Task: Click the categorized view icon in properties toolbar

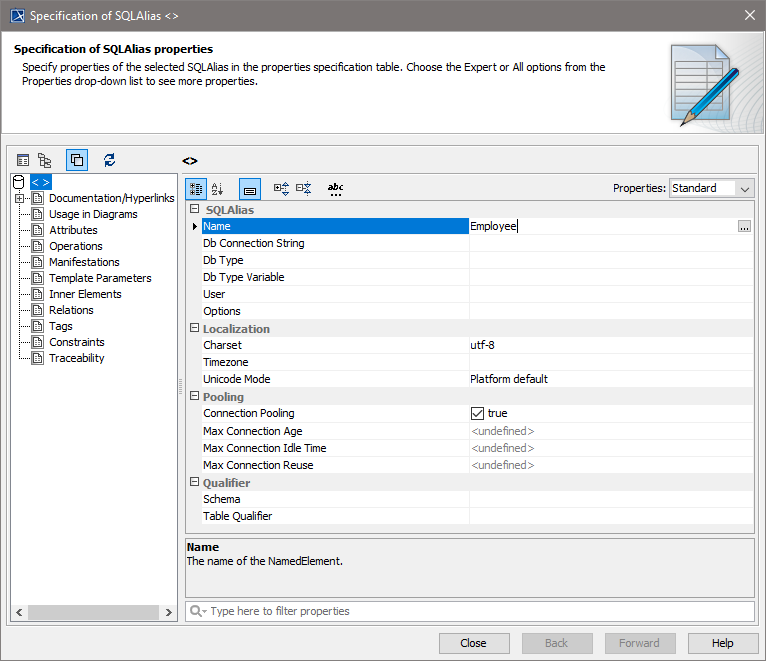Action: 197,188
